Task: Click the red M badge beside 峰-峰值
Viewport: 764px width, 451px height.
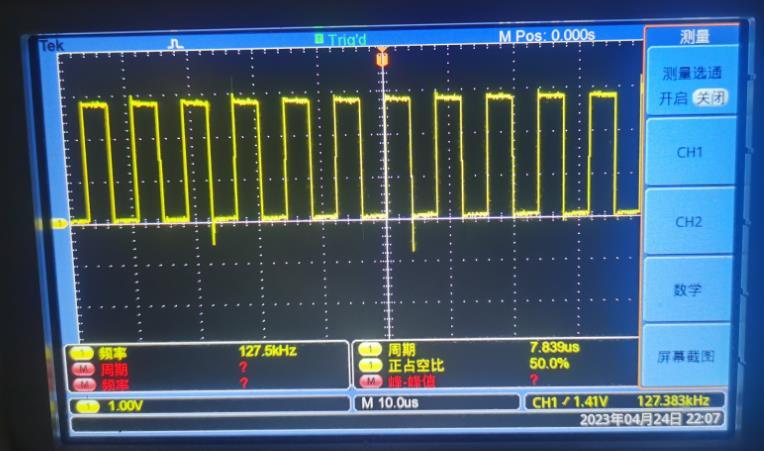Action: click(x=371, y=381)
